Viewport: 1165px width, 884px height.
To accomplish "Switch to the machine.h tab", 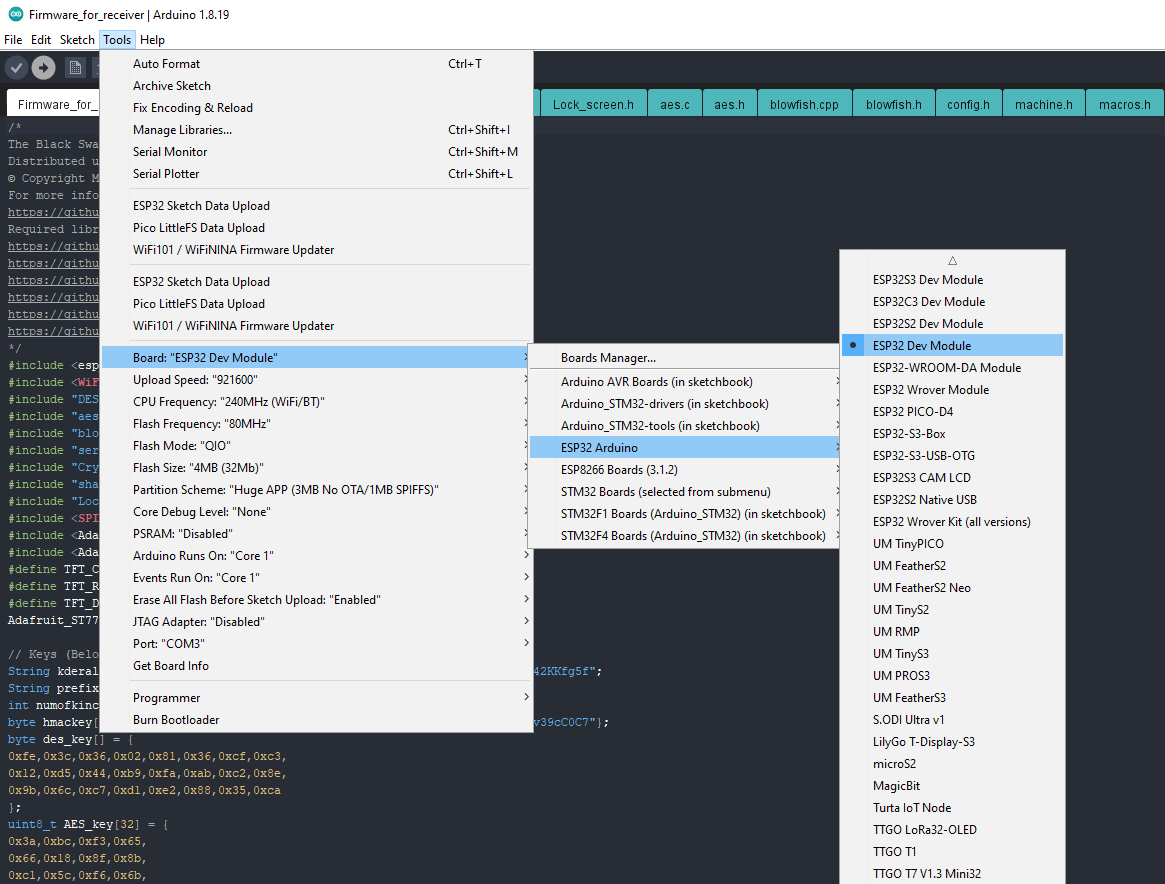I will pos(1044,105).
